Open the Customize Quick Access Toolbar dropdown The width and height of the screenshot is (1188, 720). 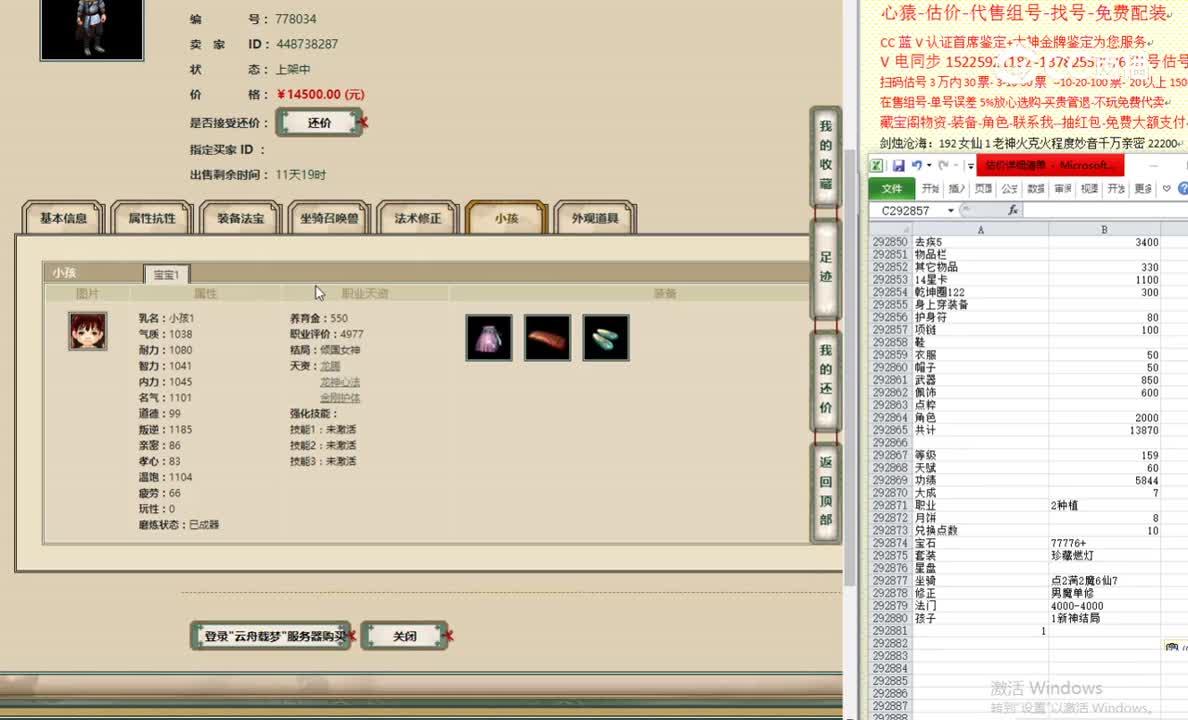point(970,165)
